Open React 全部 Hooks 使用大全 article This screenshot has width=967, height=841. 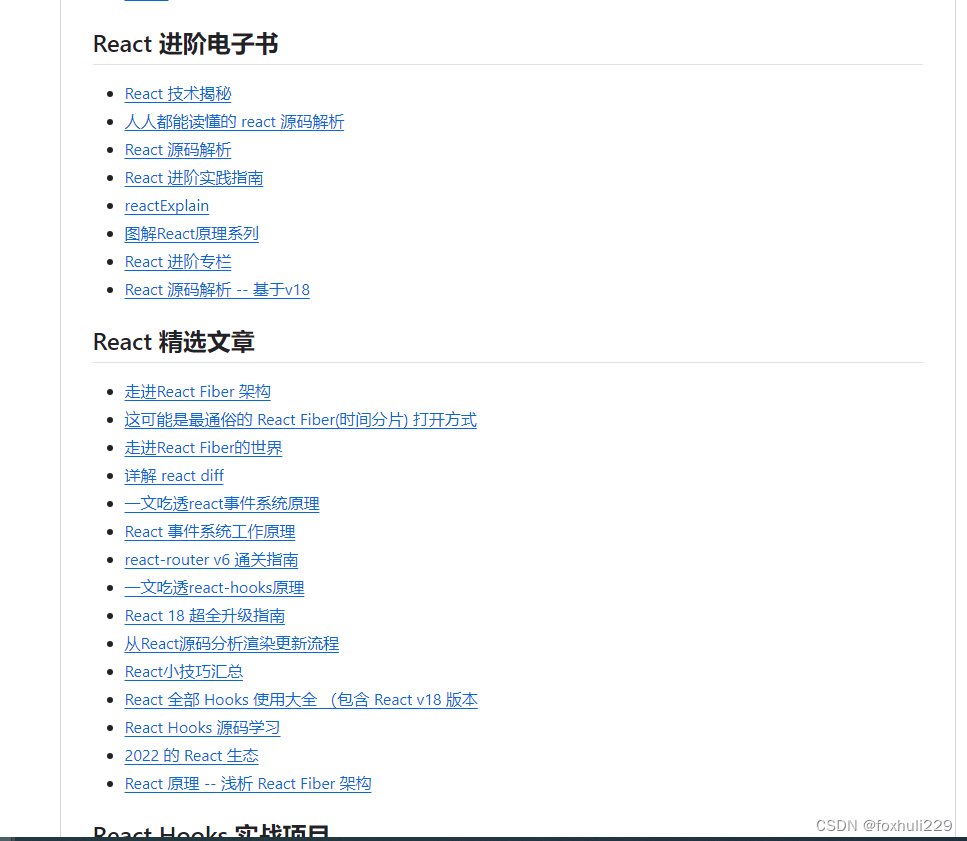301,700
